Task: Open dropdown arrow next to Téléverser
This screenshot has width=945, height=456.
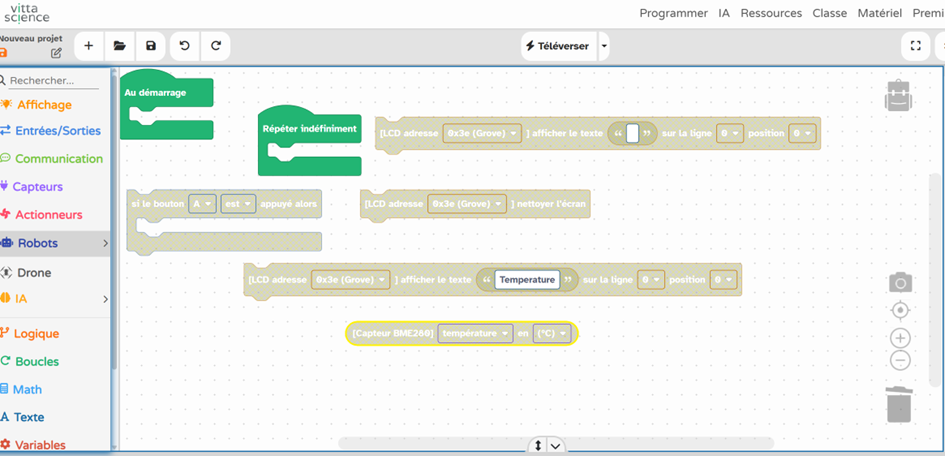Action: pos(604,46)
